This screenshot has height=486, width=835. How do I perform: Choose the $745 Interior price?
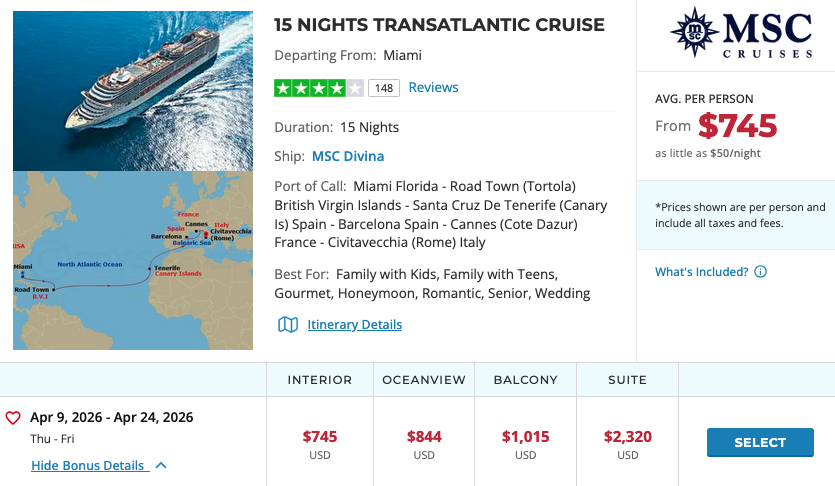(320, 437)
